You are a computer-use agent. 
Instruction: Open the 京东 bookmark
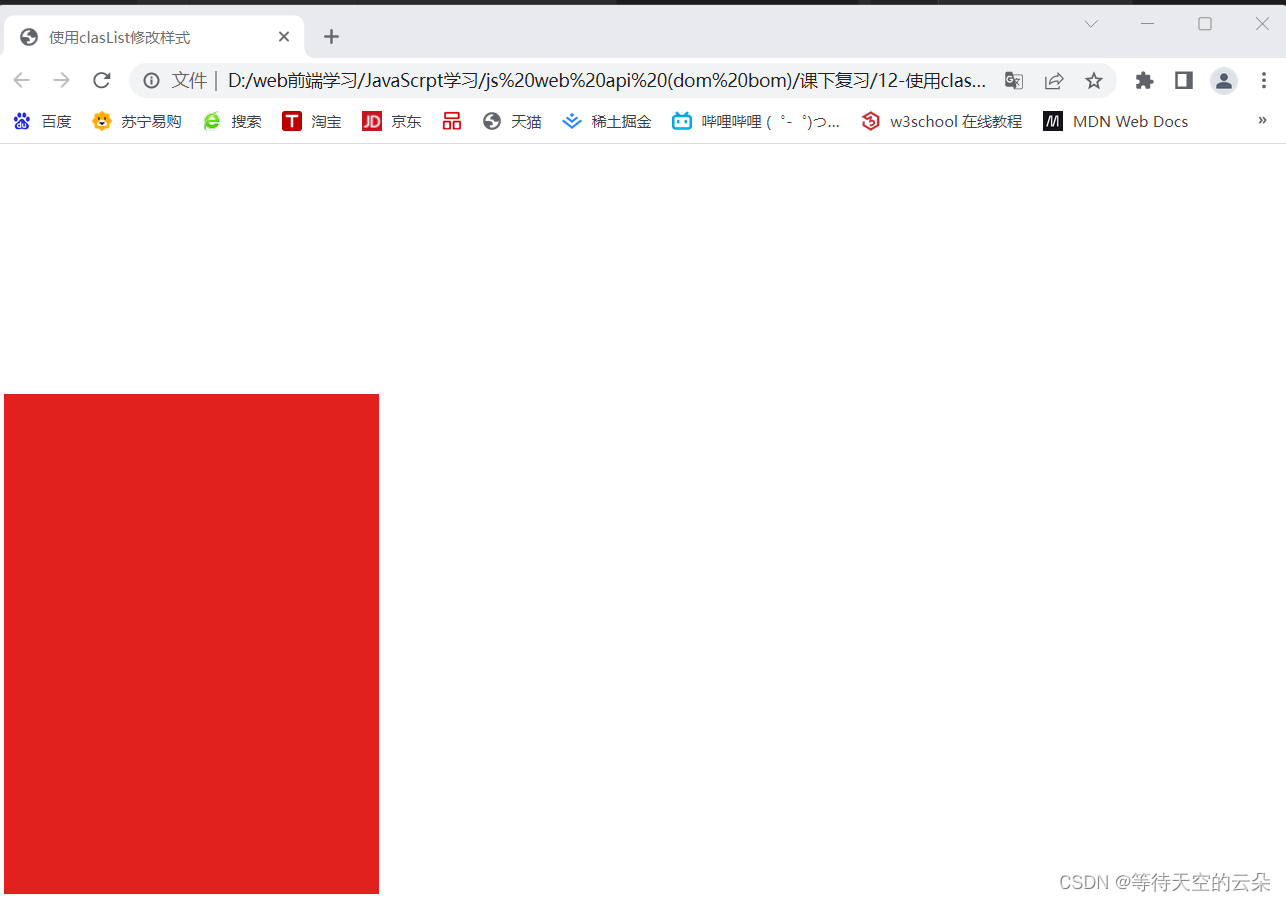point(392,121)
